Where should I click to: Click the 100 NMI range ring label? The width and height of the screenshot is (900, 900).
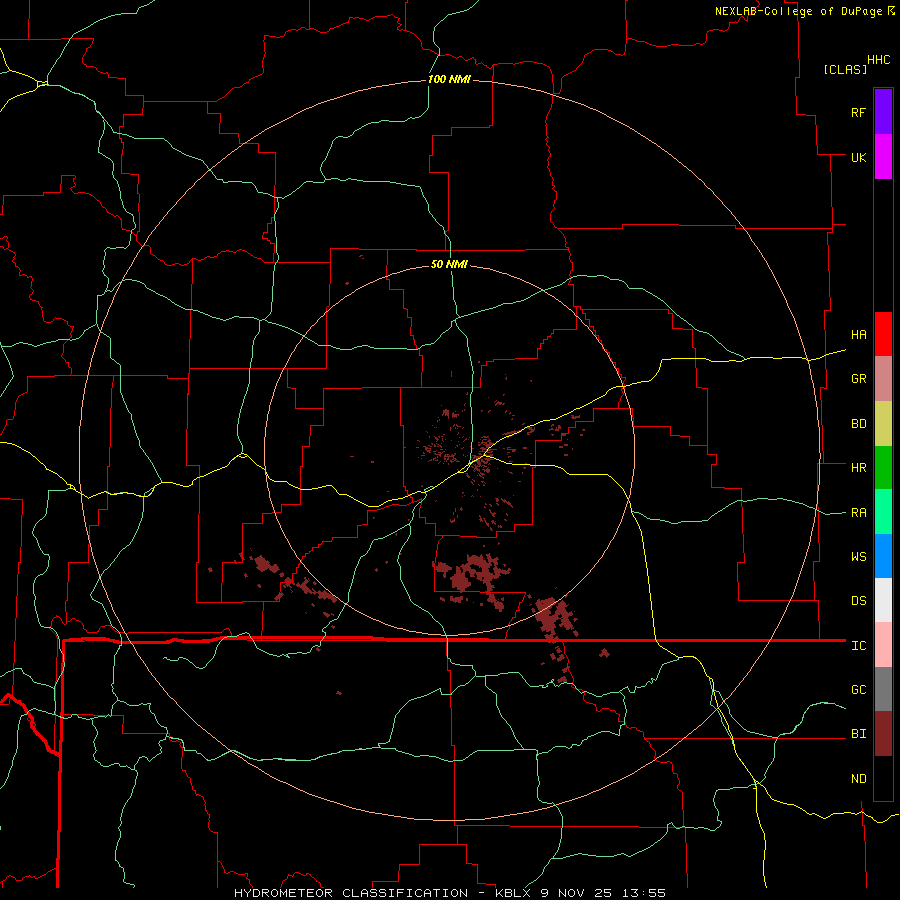pyautogui.click(x=449, y=79)
